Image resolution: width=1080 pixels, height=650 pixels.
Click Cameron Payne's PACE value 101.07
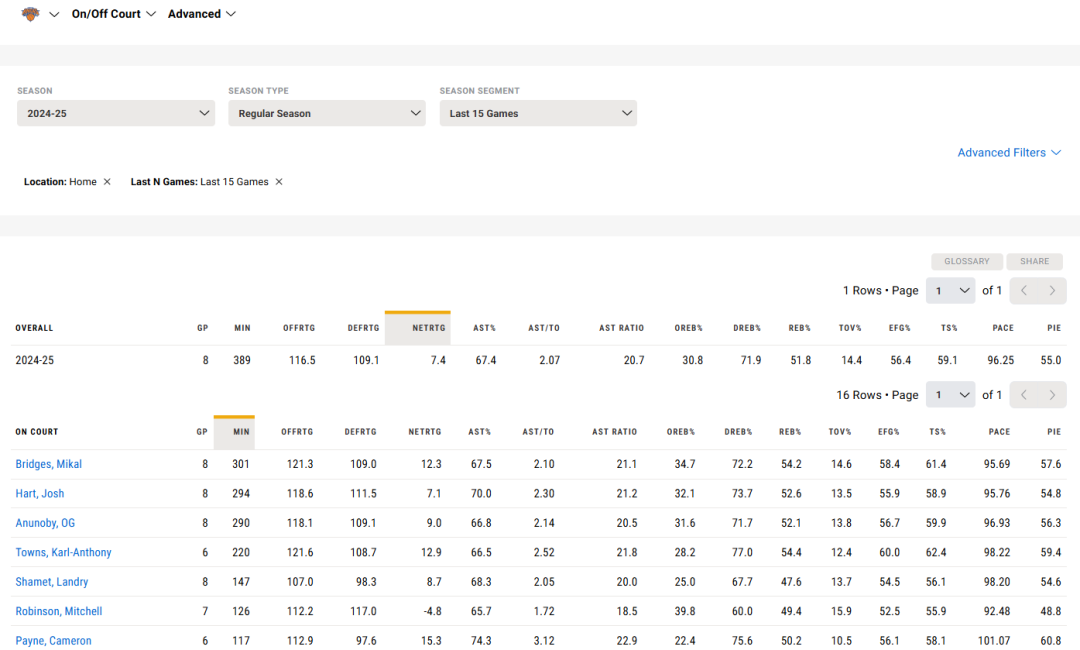(x=994, y=640)
